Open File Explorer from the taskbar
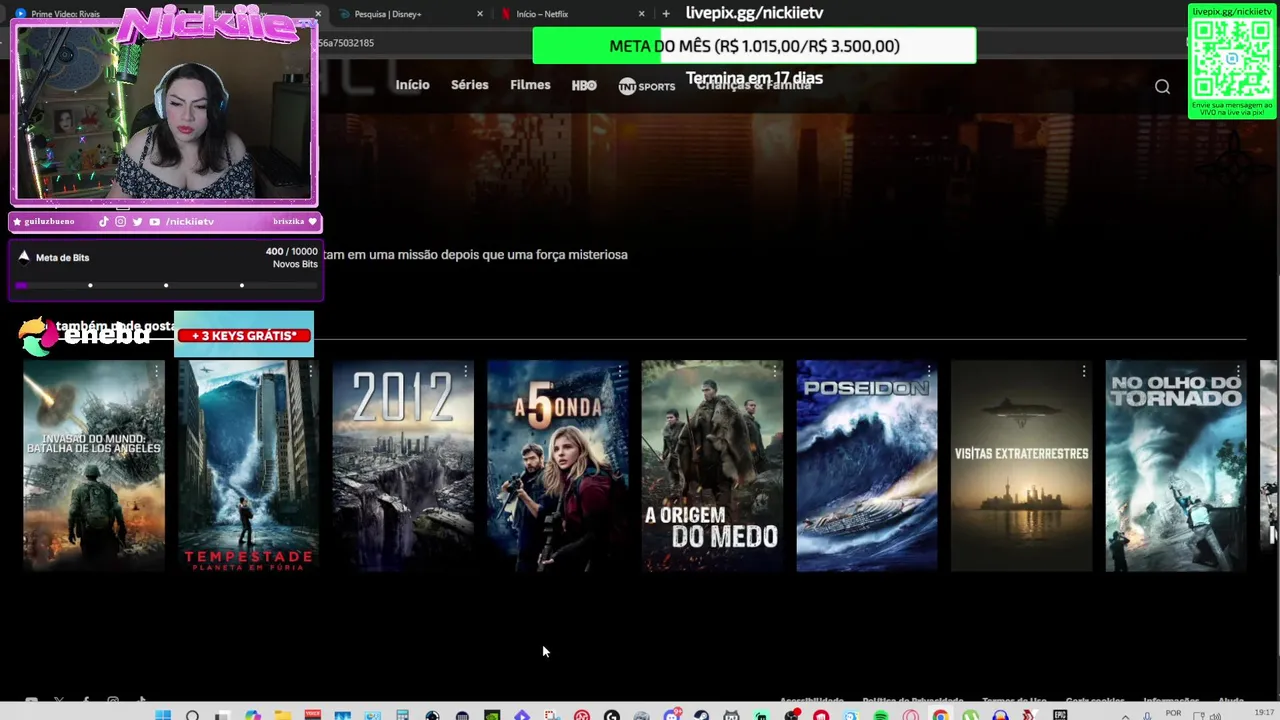 (x=282, y=715)
